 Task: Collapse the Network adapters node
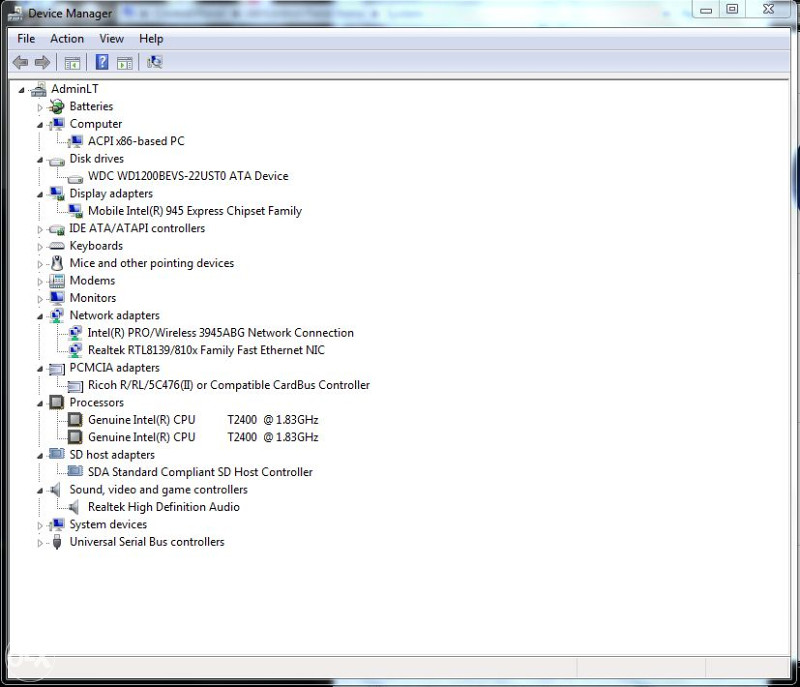tap(40, 316)
